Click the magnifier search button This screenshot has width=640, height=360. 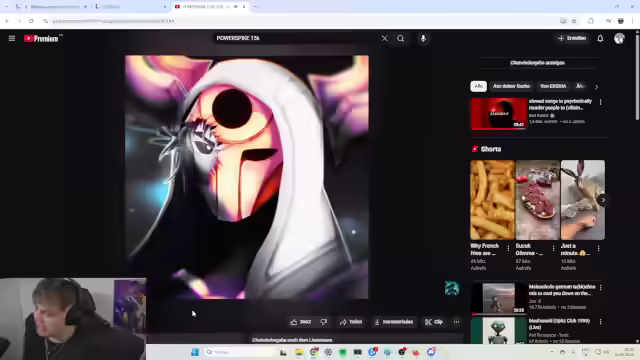[x=400, y=38]
